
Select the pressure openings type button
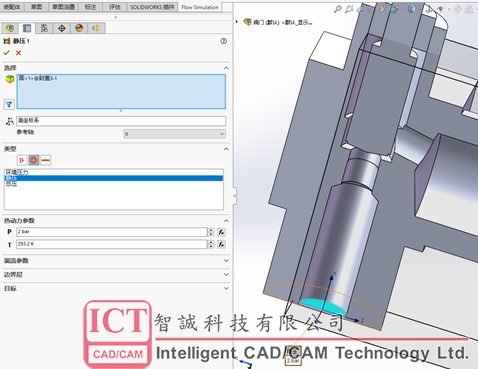pos(34,160)
